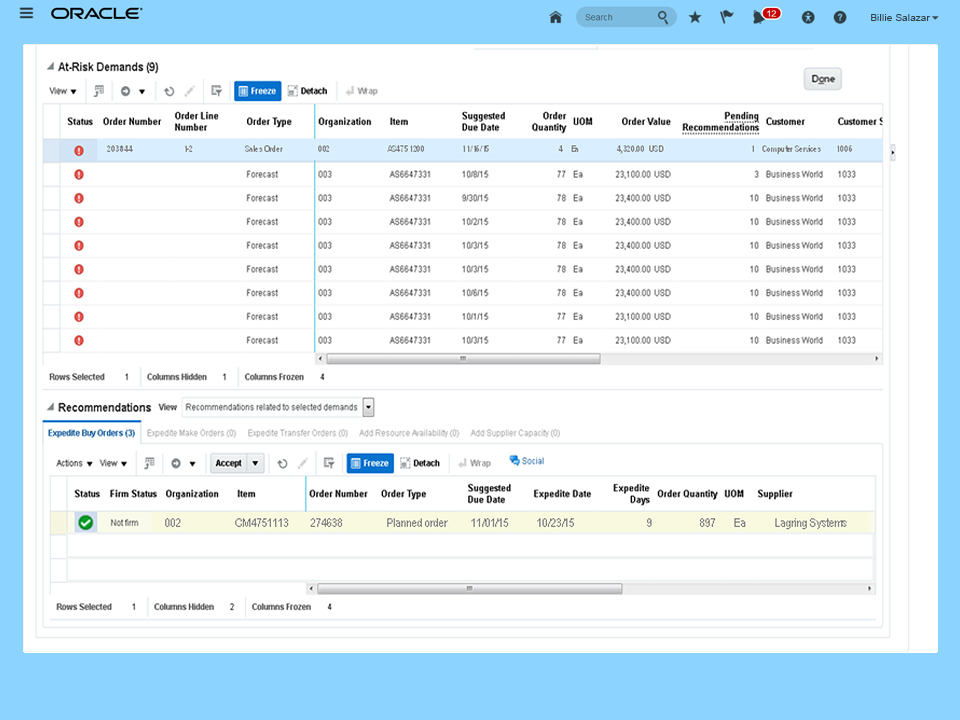Open the Help question mark icon
Screen dimensions: 960x720
840,17
